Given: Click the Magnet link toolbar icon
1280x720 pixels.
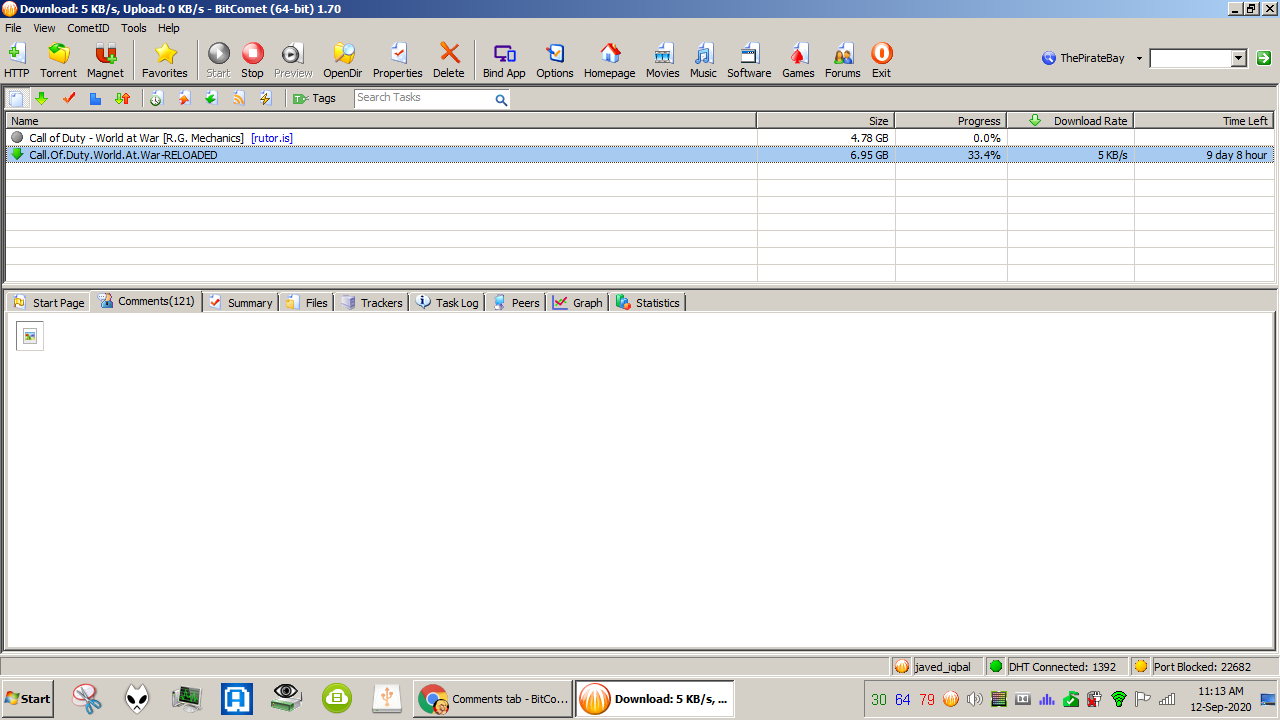Looking at the screenshot, I should [105, 60].
